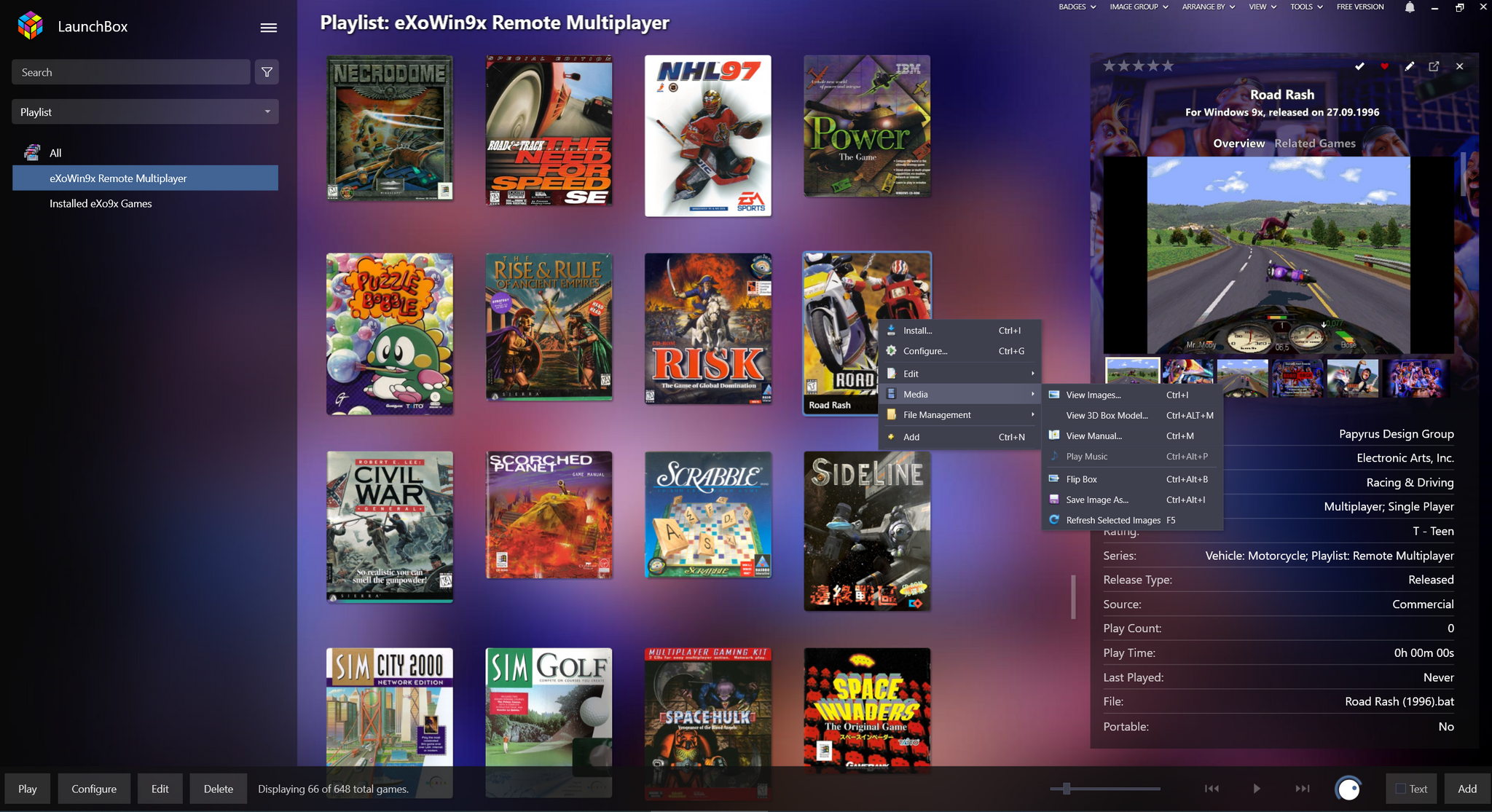1492x812 pixels.
Task: Switch to the Related Games tab
Action: pos(1314,143)
